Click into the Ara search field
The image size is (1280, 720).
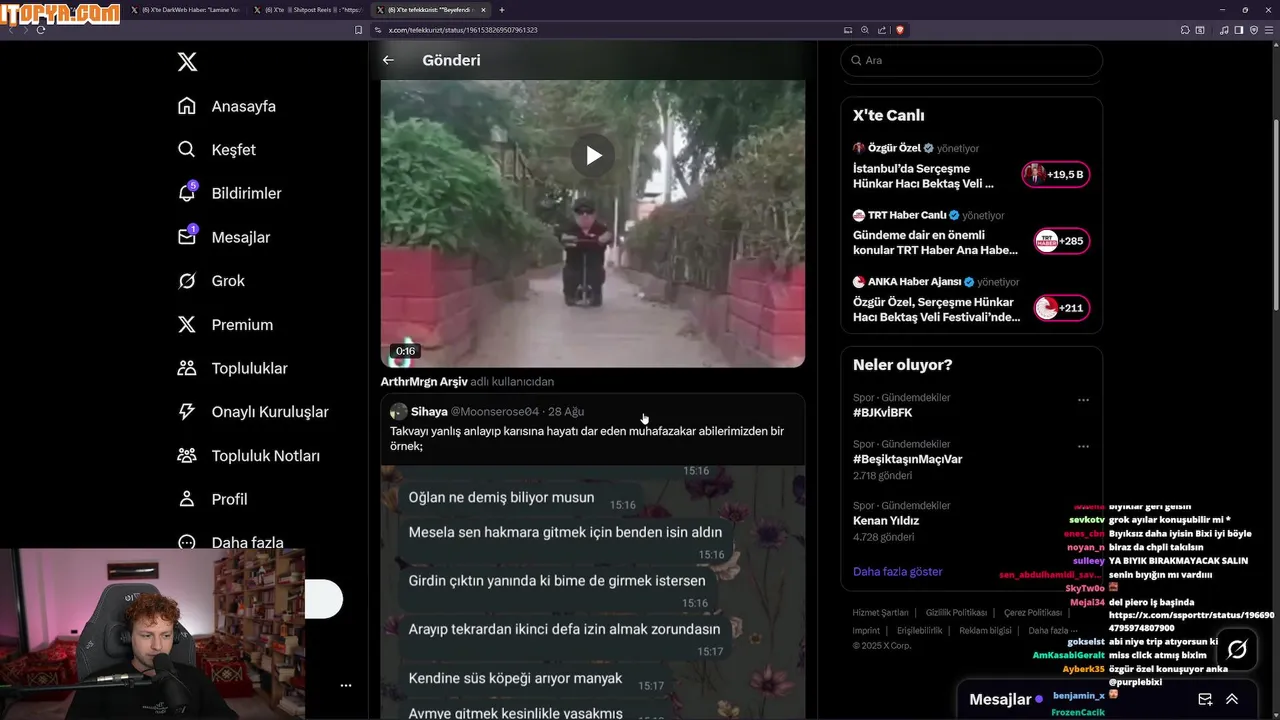pyautogui.click(x=971, y=60)
